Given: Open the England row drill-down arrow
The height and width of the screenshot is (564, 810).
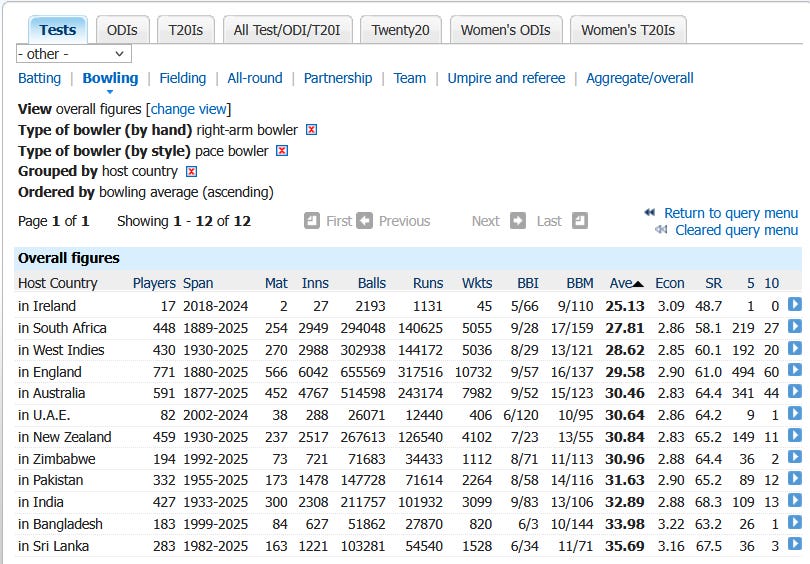Looking at the screenshot, I should [795, 370].
